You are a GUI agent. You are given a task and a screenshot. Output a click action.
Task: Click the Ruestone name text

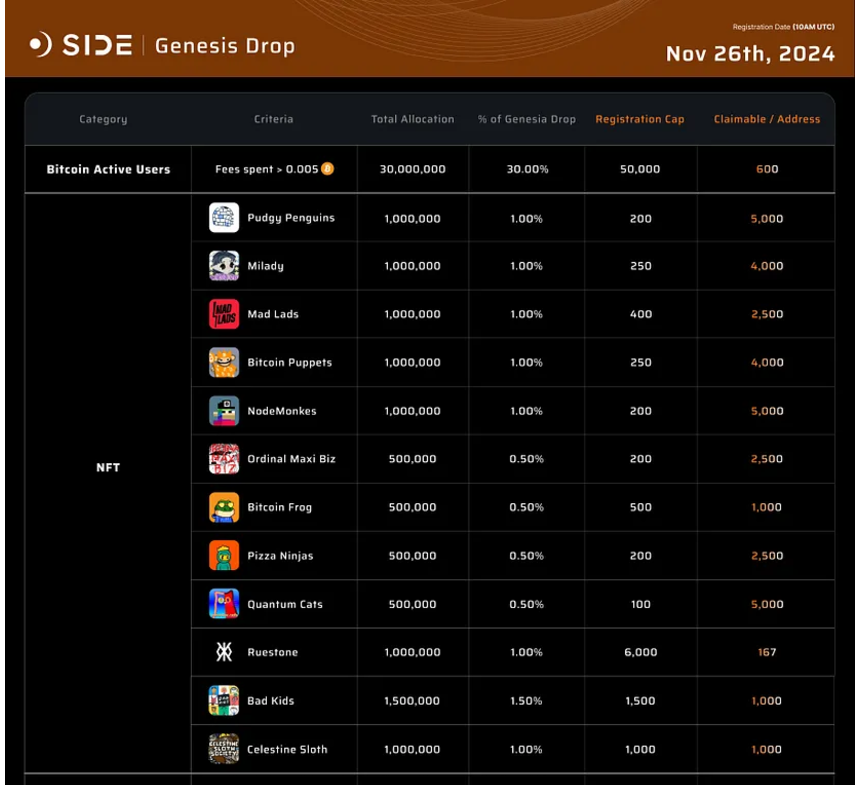pyautogui.click(x=273, y=652)
